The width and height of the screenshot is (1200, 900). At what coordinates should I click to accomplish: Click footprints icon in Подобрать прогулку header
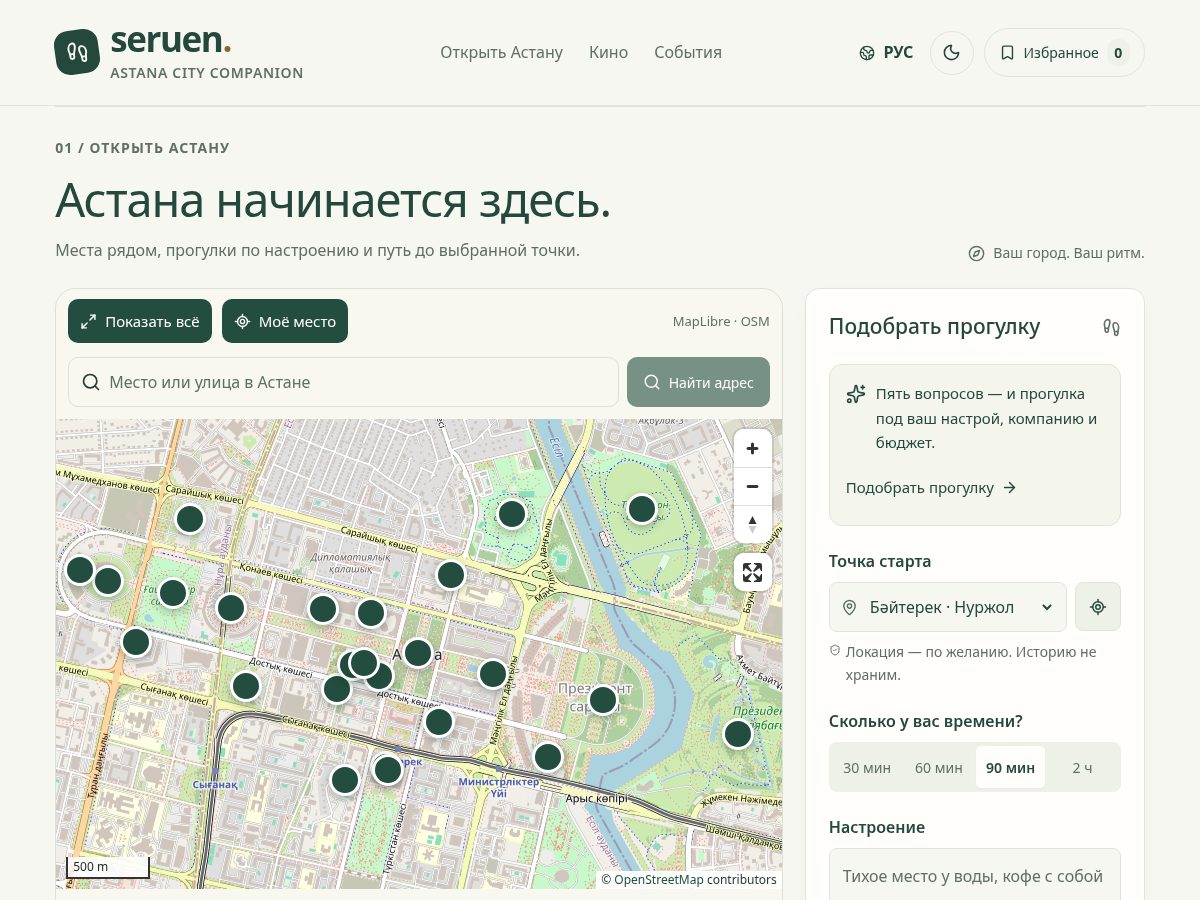1111,327
